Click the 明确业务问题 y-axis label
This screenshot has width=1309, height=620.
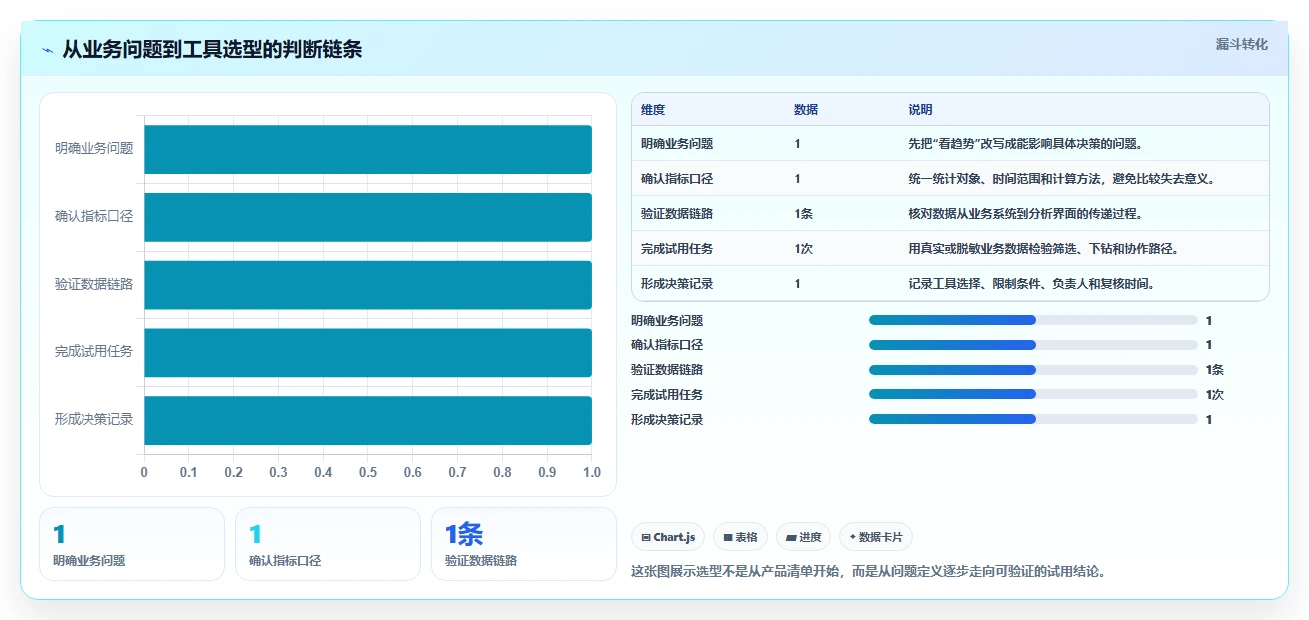tap(94, 149)
